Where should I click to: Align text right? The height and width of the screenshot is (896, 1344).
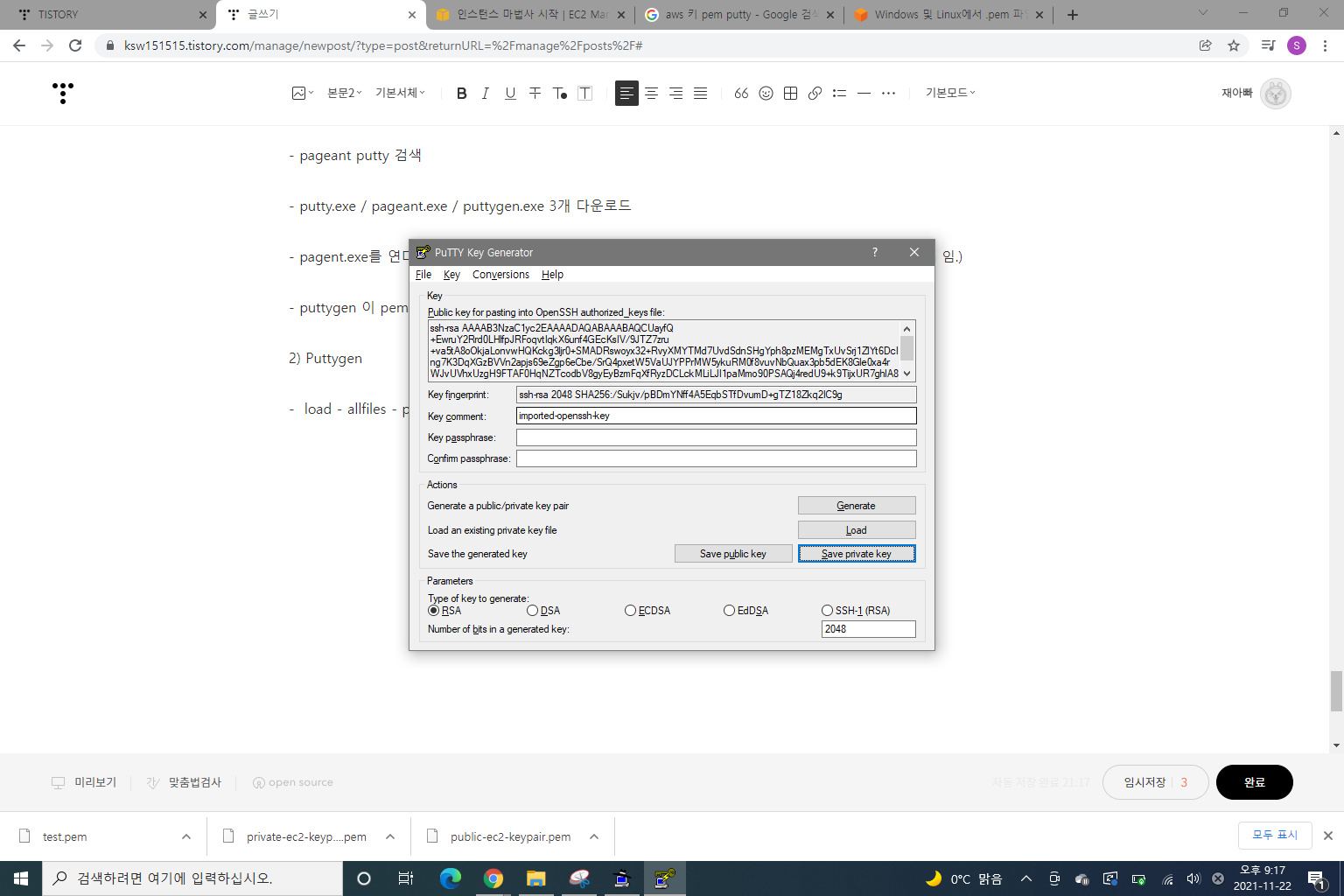tap(675, 93)
